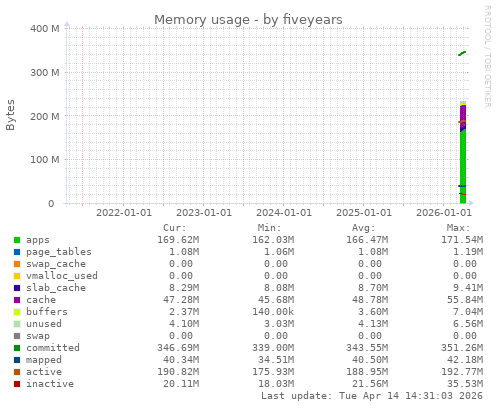Image resolution: width=497 pixels, height=408 pixels.
Task: Click the orange swap_cache legend swatch
Action: 17,264
